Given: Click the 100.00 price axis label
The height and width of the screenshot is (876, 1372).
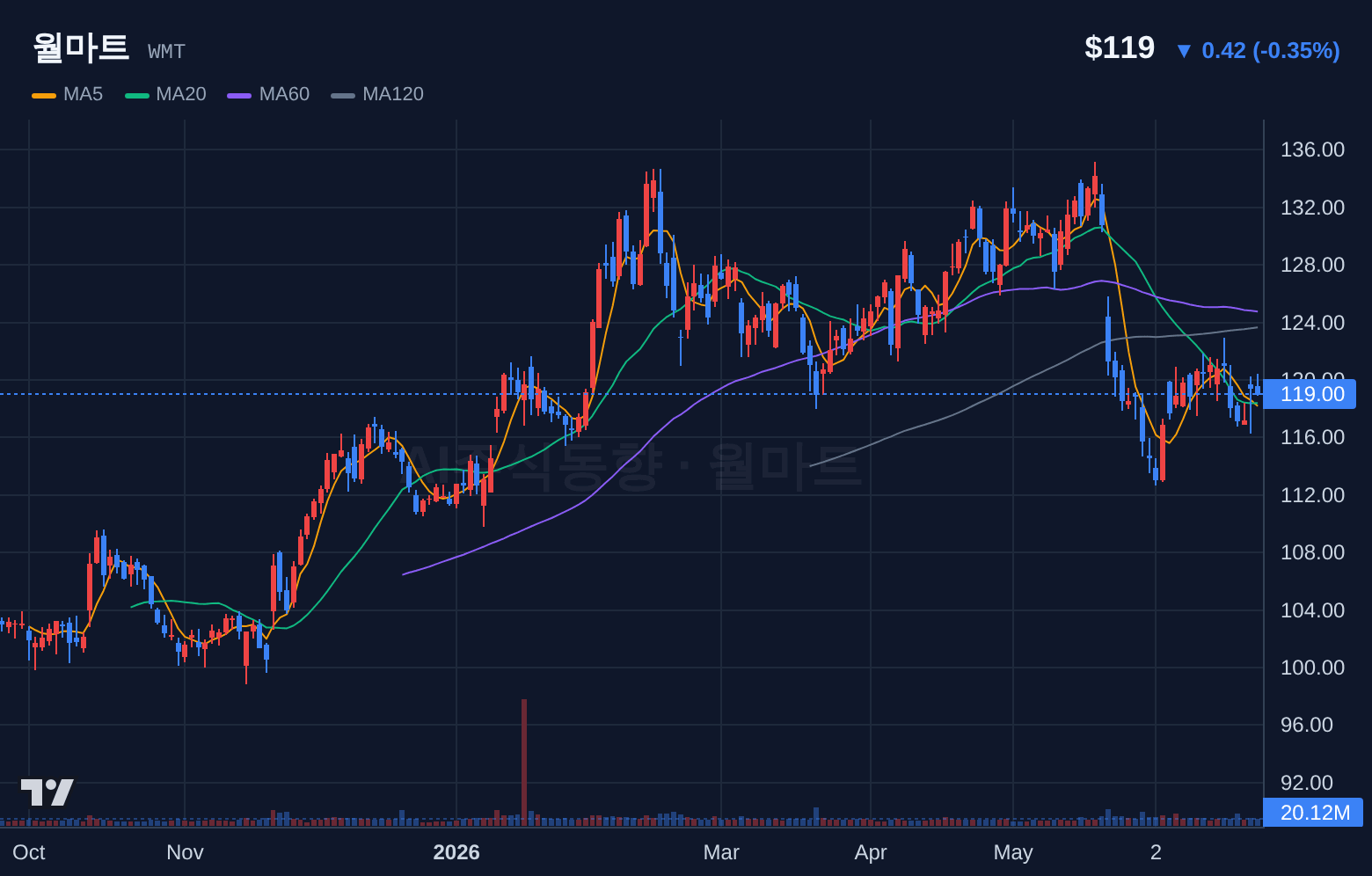Looking at the screenshot, I should point(1312,668).
